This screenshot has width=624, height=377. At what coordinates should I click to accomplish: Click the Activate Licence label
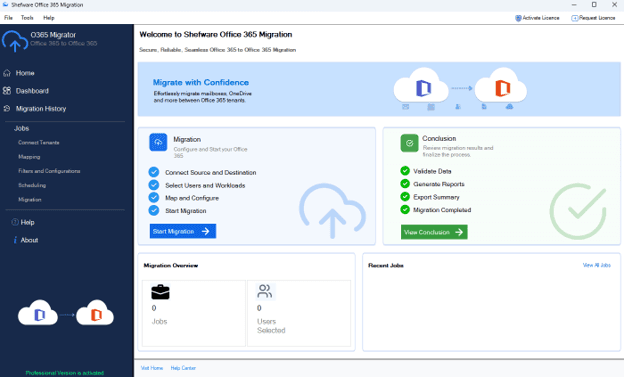pyautogui.click(x=541, y=18)
